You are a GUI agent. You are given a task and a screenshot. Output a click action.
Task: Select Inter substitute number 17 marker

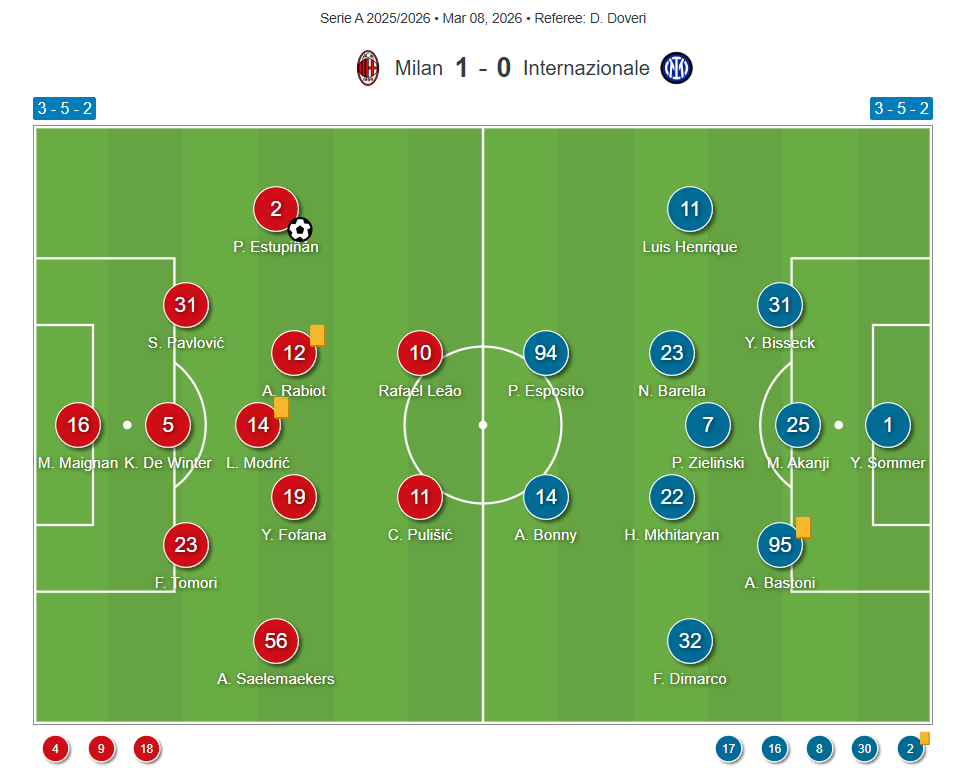click(729, 748)
